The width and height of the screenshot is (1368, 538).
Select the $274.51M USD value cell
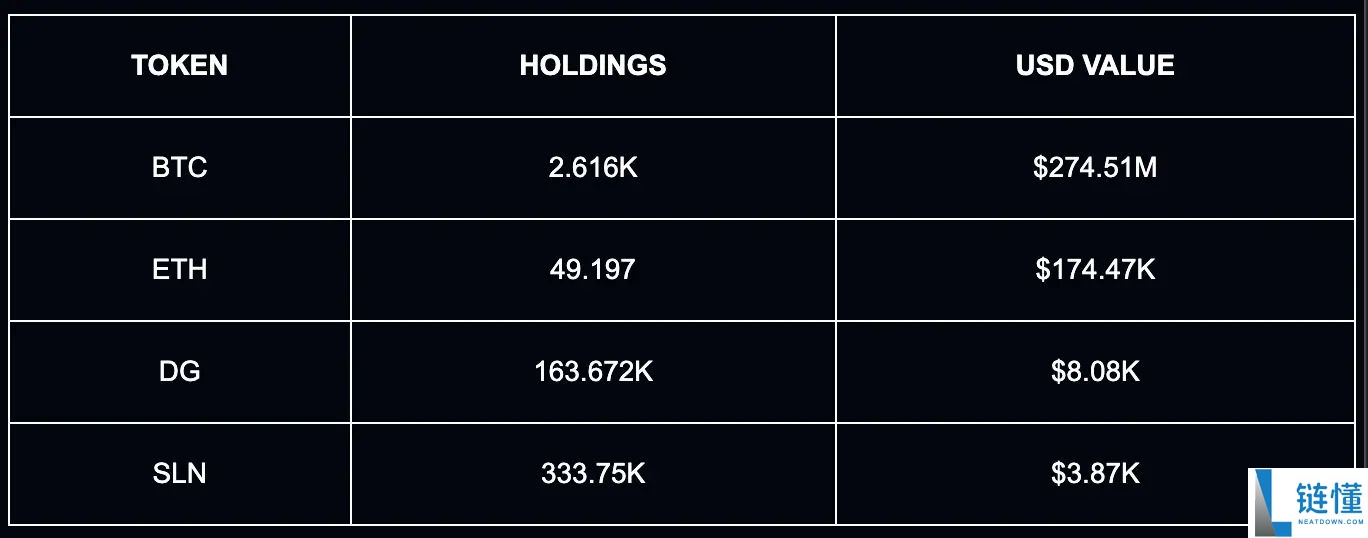coord(1095,168)
